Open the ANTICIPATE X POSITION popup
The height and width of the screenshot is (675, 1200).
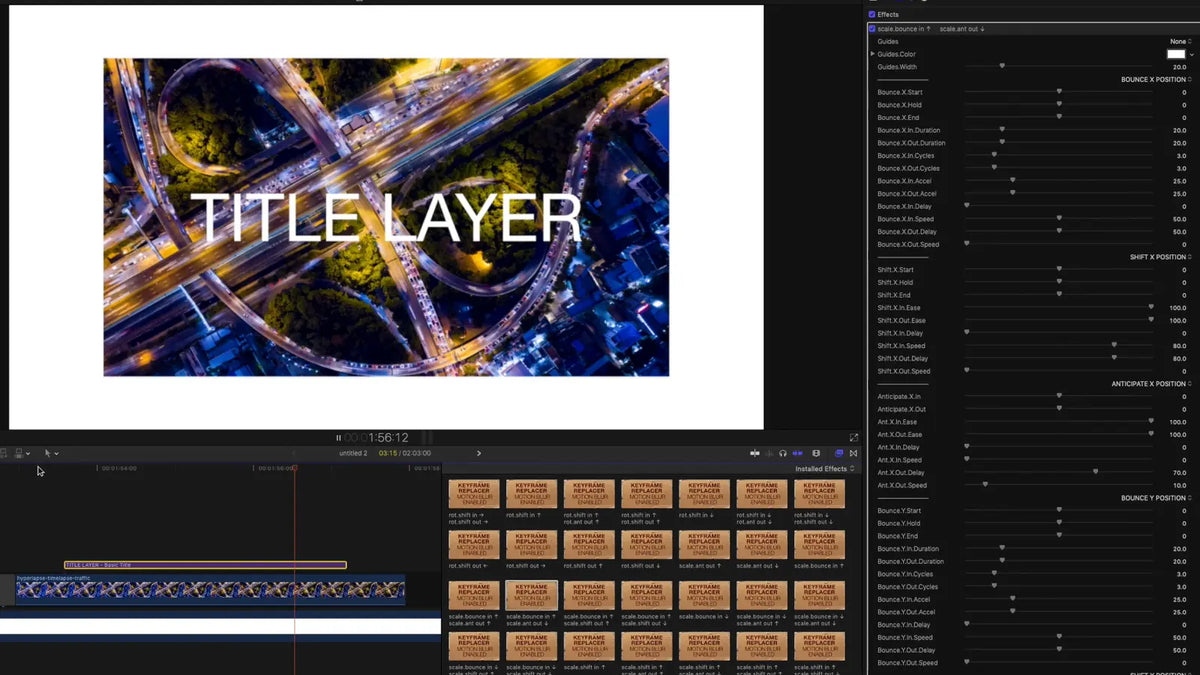click(1152, 384)
